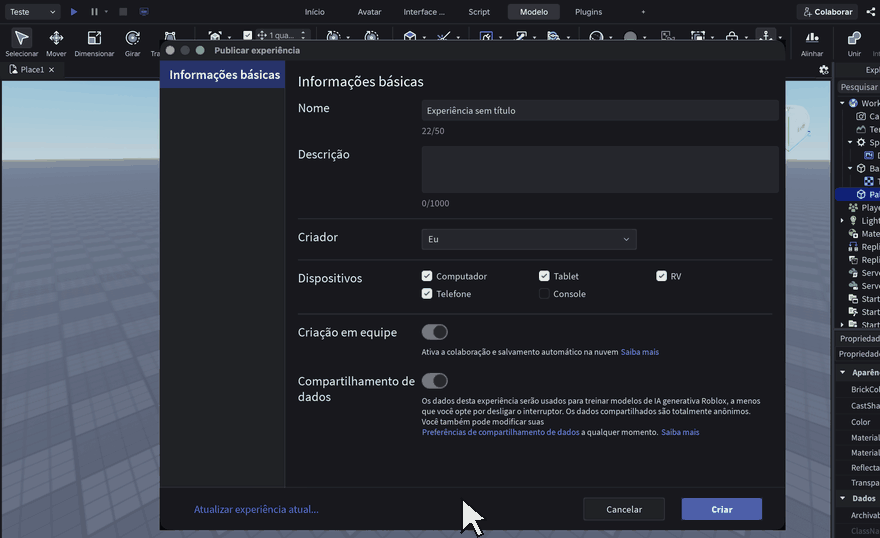Open viewport settings gear icon
Screen dimensions: 880x538
tap(823, 70)
